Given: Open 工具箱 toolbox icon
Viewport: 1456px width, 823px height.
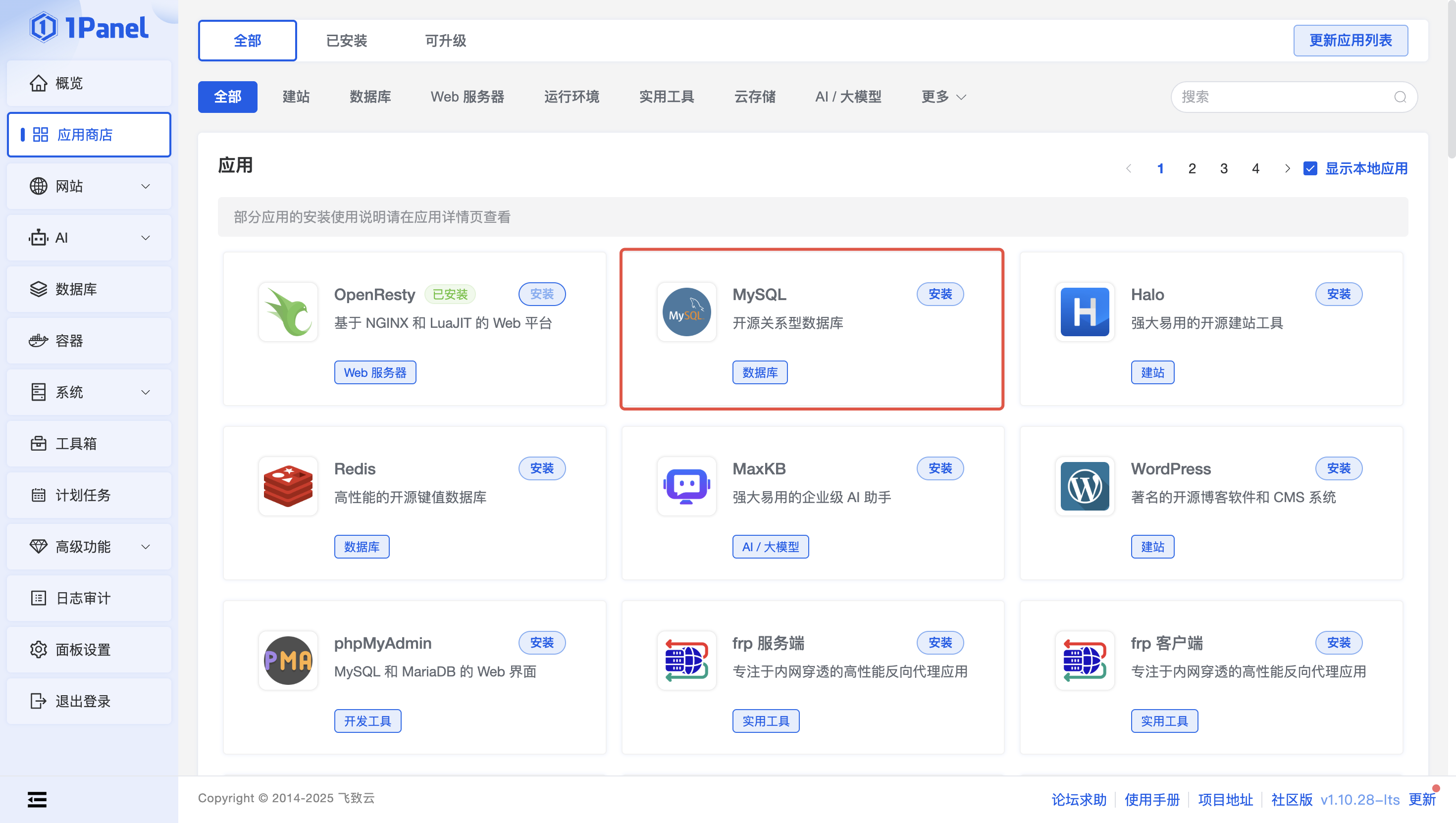Looking at the screenshot, I should [39, 443].
